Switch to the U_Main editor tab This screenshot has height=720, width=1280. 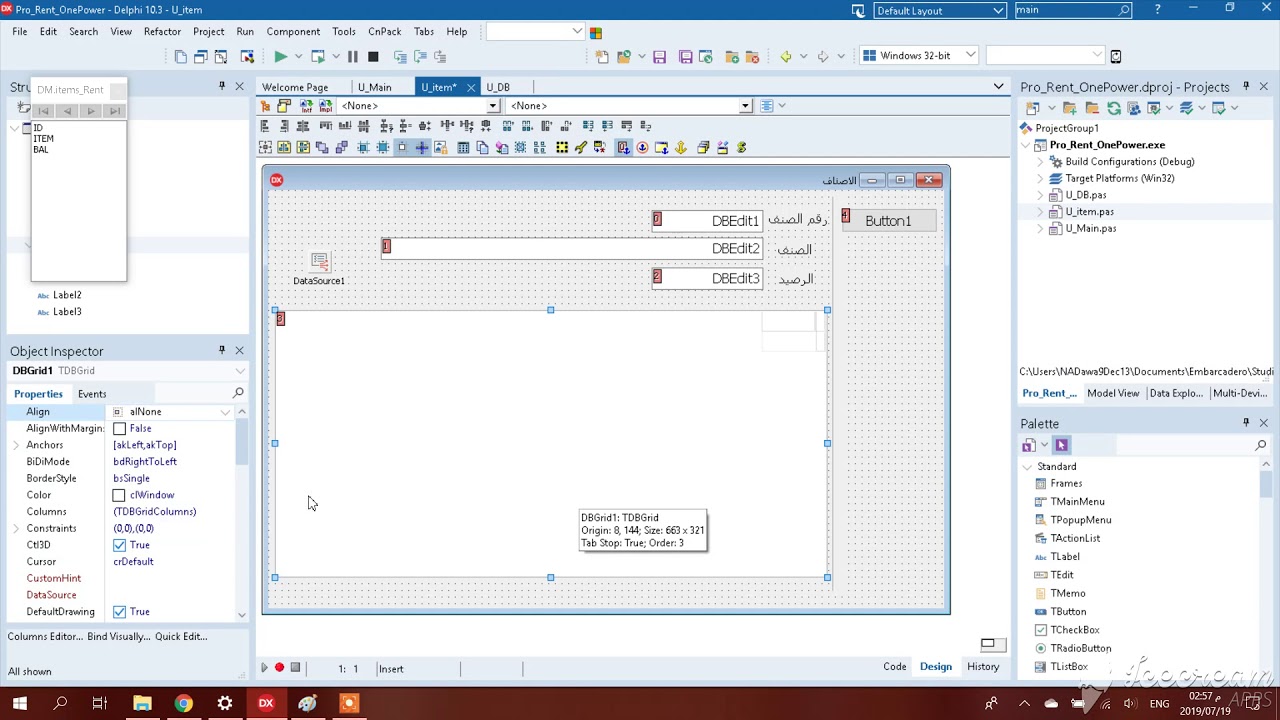pos(375,87)
